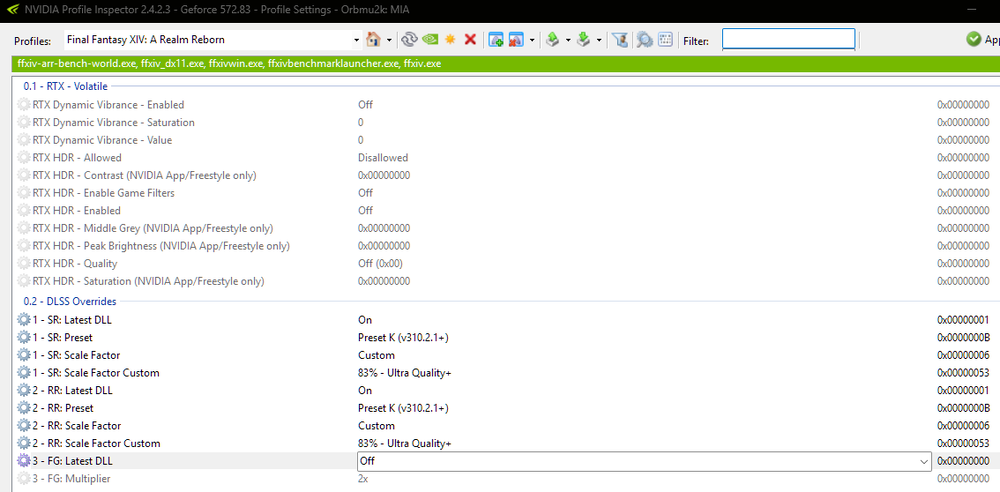
Task: Click 83% Ultra Quality+ value of SR: Scale Factor Custom
Action: click(x=404, y=373)
